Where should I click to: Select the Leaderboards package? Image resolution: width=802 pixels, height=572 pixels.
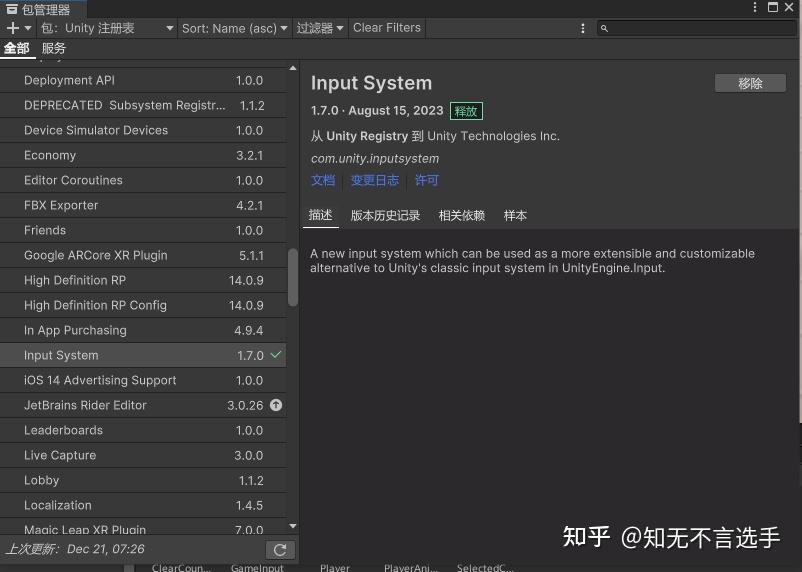(143, 430)
